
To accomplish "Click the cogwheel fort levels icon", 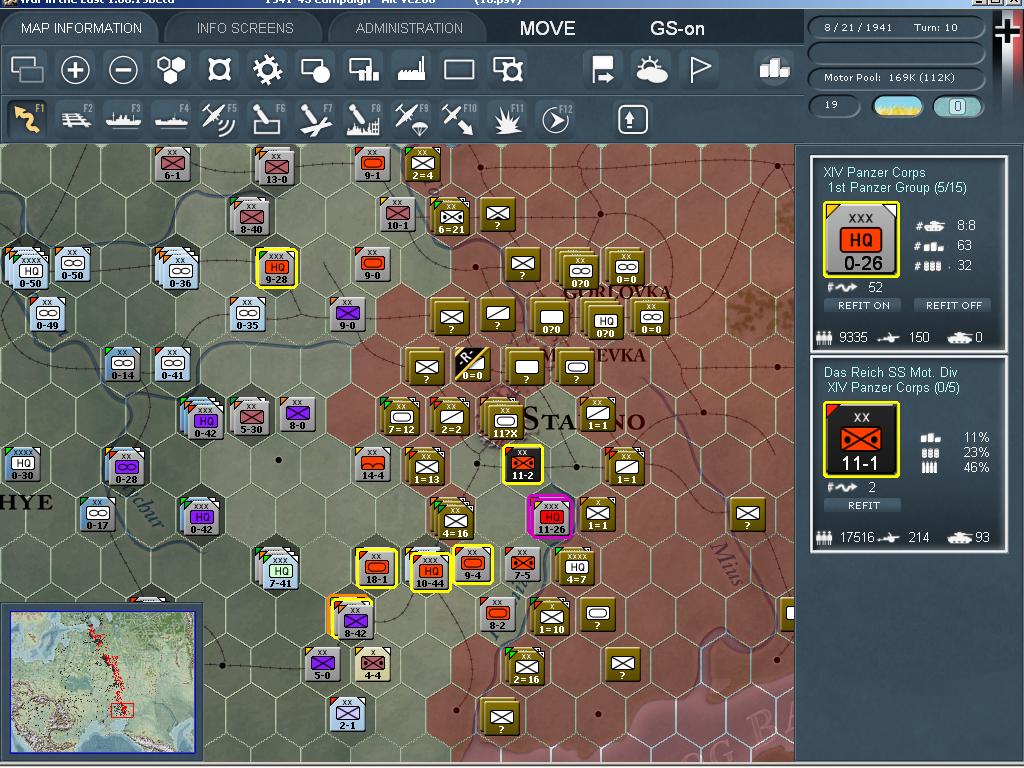I will (267, 70).
